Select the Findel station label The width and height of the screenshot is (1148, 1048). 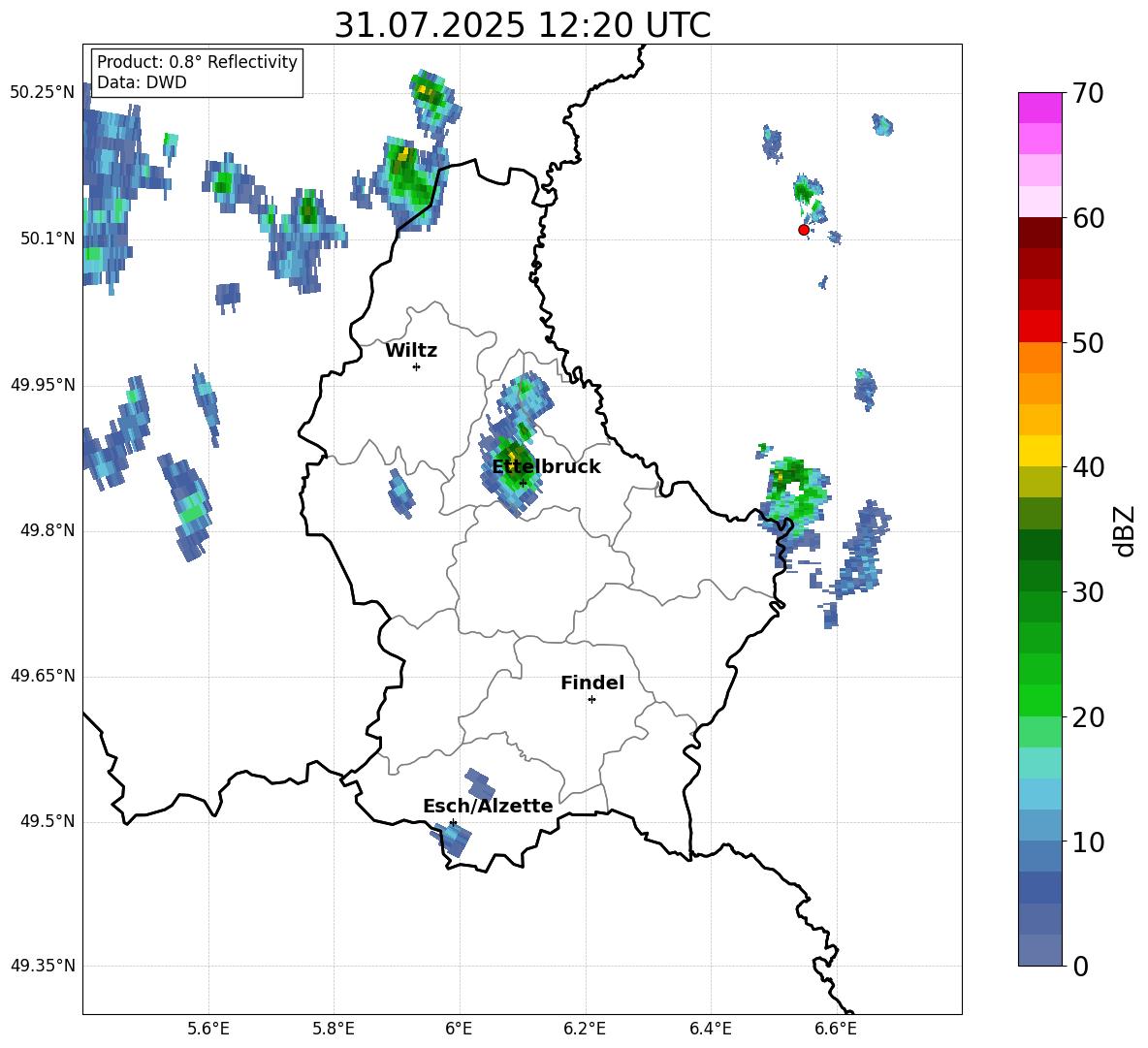click(592, 683)
